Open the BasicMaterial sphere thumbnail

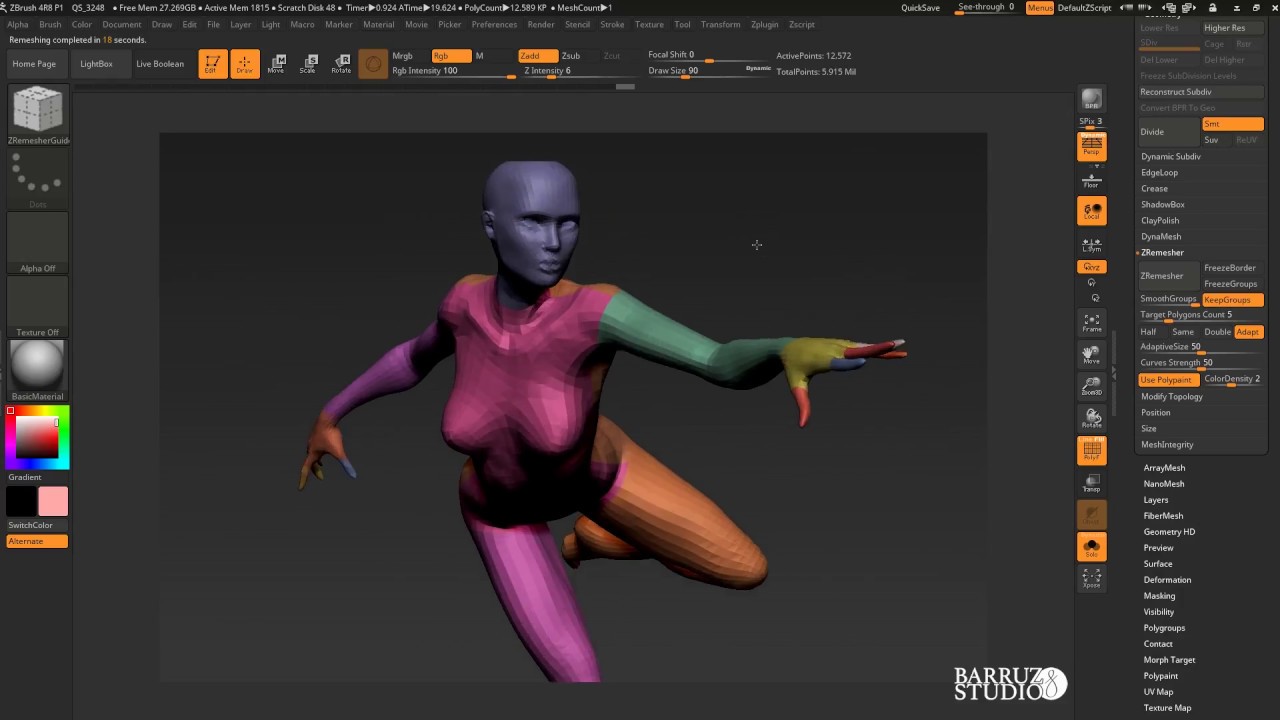tap(37, 365)
